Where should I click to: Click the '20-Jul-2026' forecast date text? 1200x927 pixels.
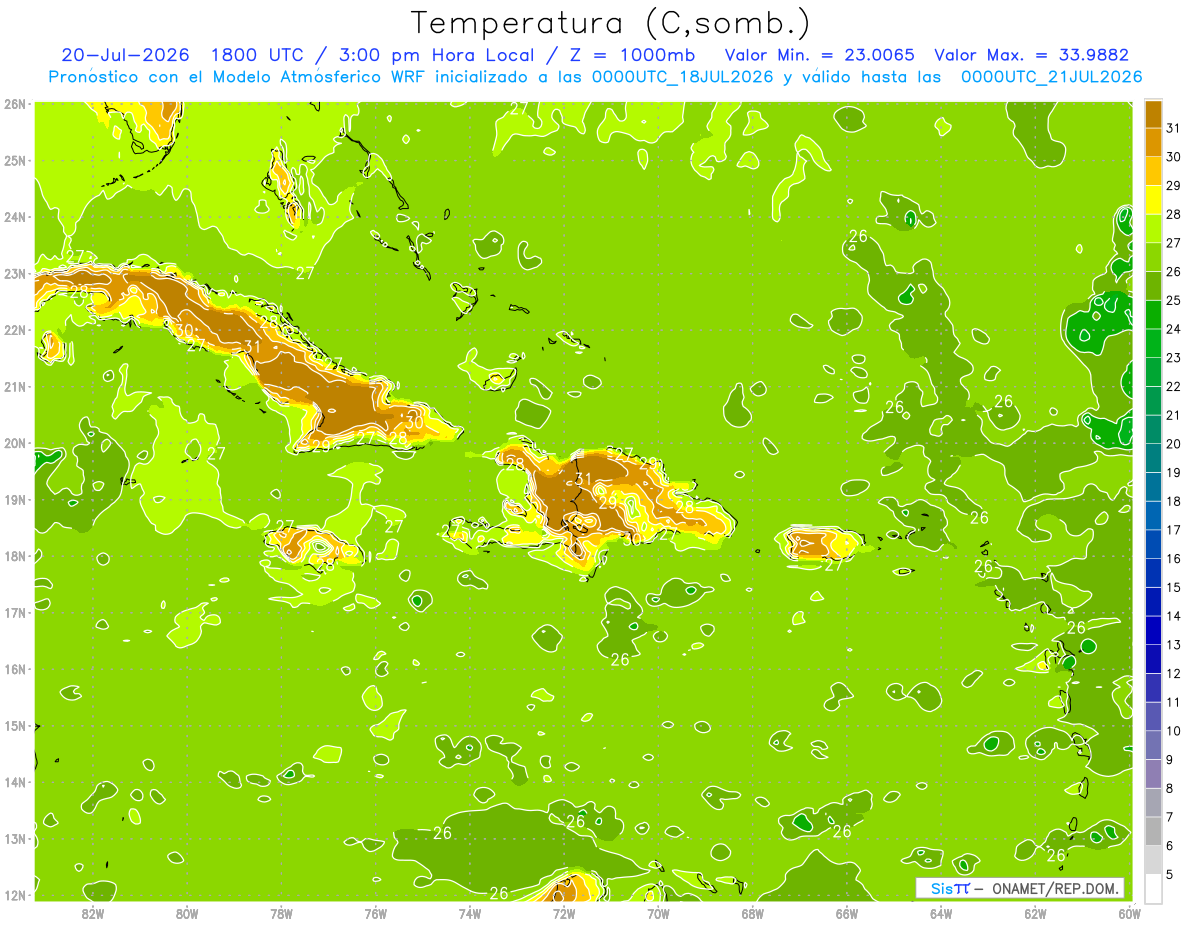[x=126, y=55]
